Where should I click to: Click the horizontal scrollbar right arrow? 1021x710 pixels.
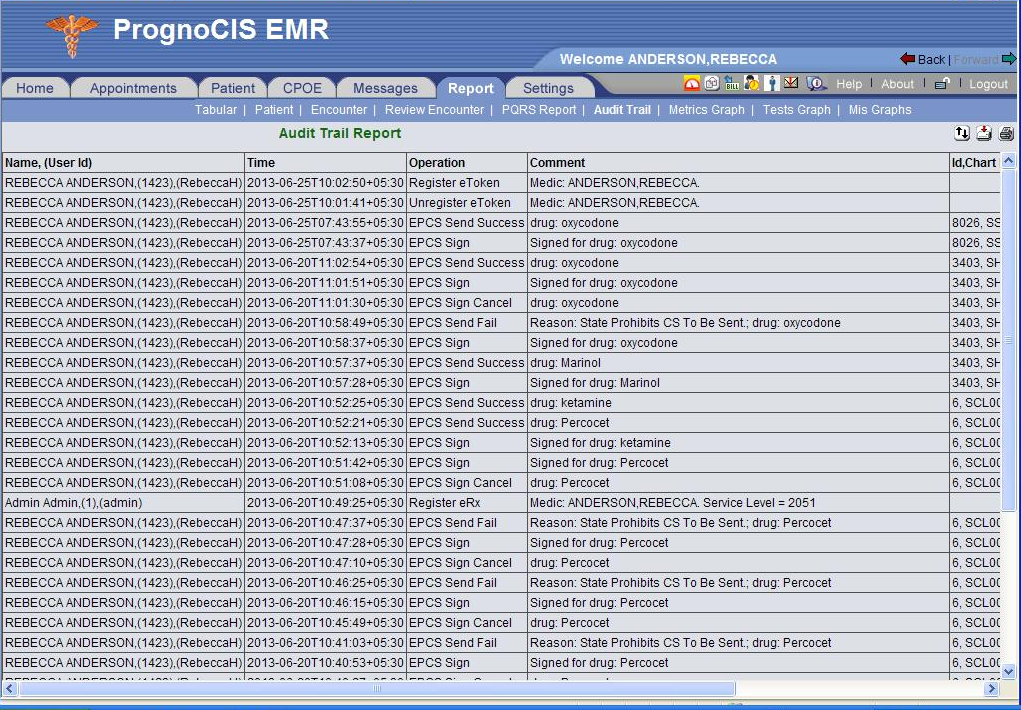(x=992, y=688)
